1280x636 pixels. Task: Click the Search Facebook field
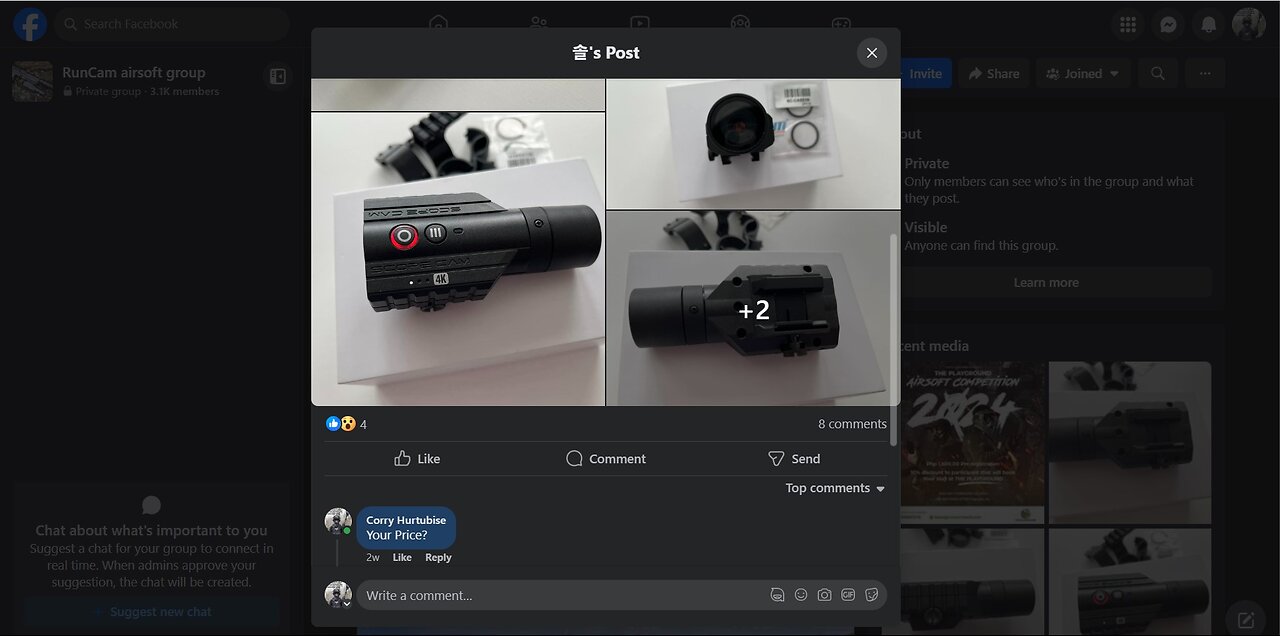172,24
